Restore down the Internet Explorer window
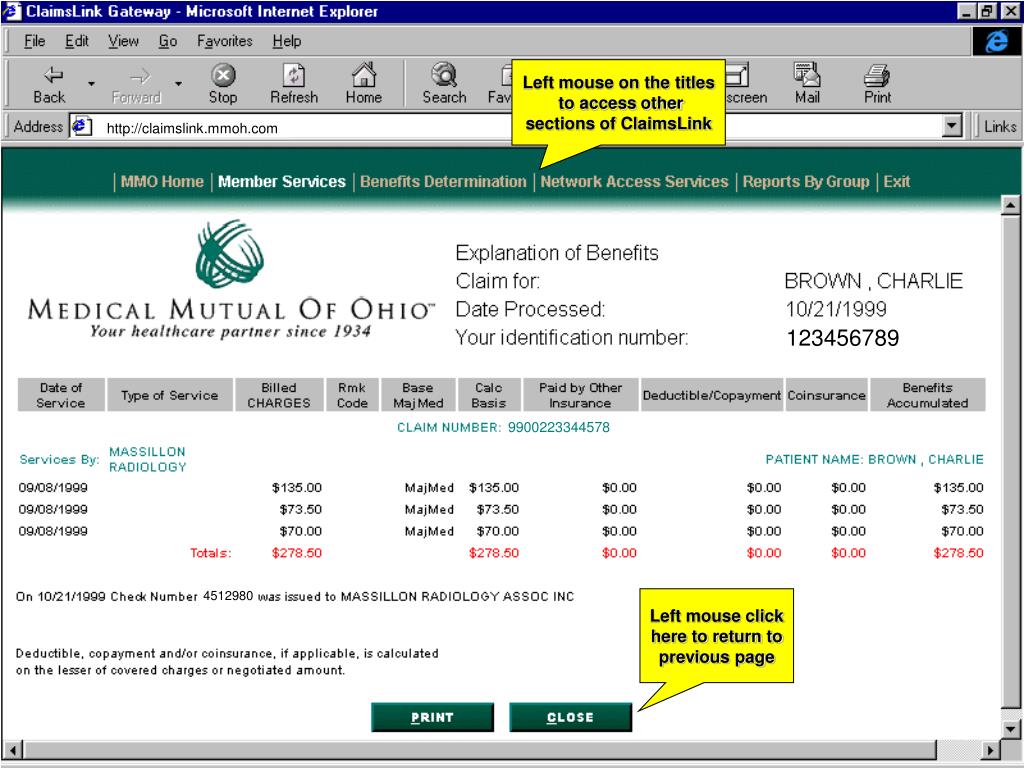The image size is (1024, 768). 986,11
